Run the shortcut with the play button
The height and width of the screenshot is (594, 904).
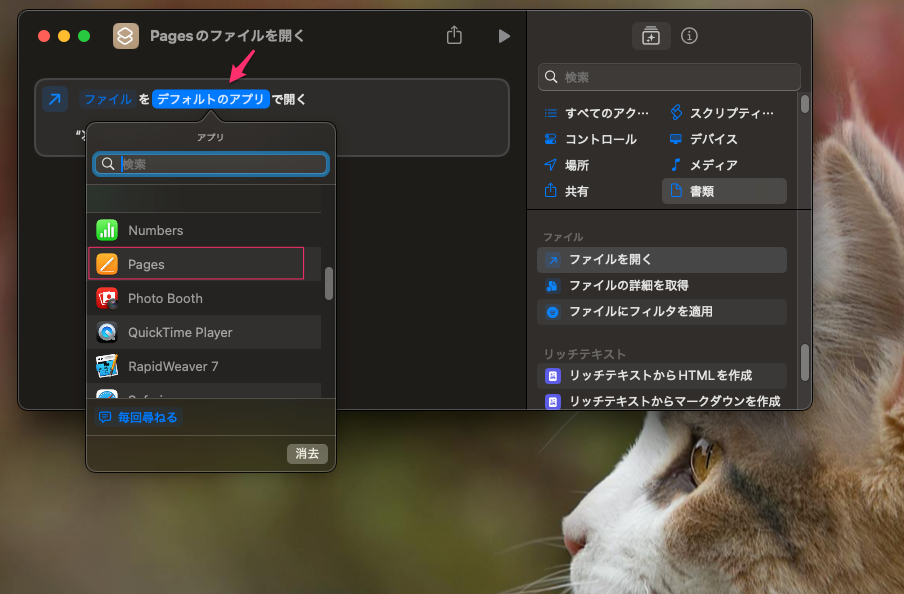point(504,36)
